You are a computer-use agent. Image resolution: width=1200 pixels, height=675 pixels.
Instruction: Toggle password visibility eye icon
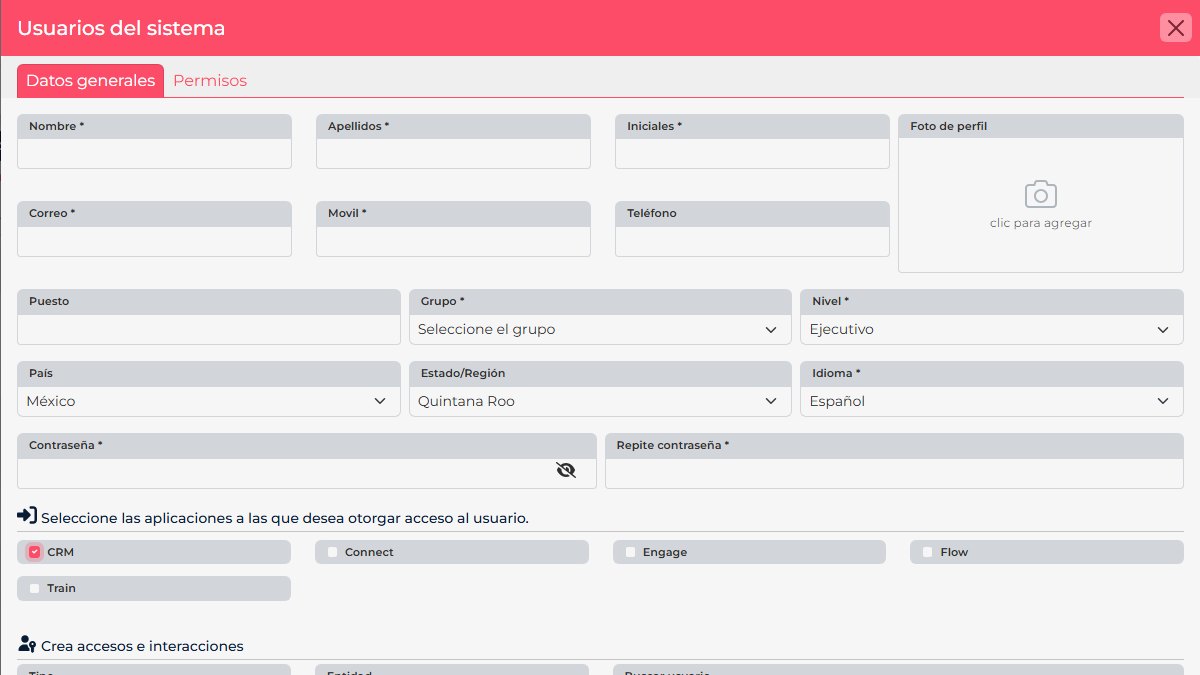point(566,470)
